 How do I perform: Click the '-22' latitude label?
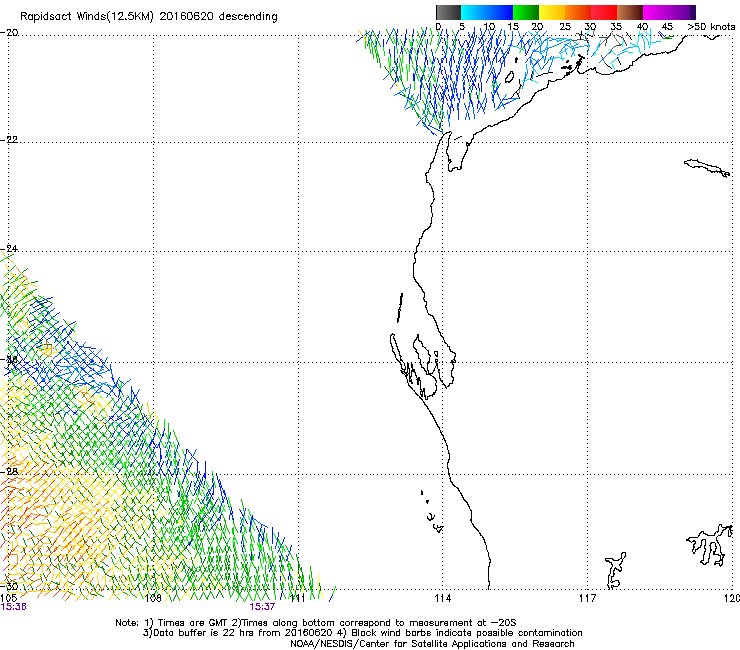(9, 140)
